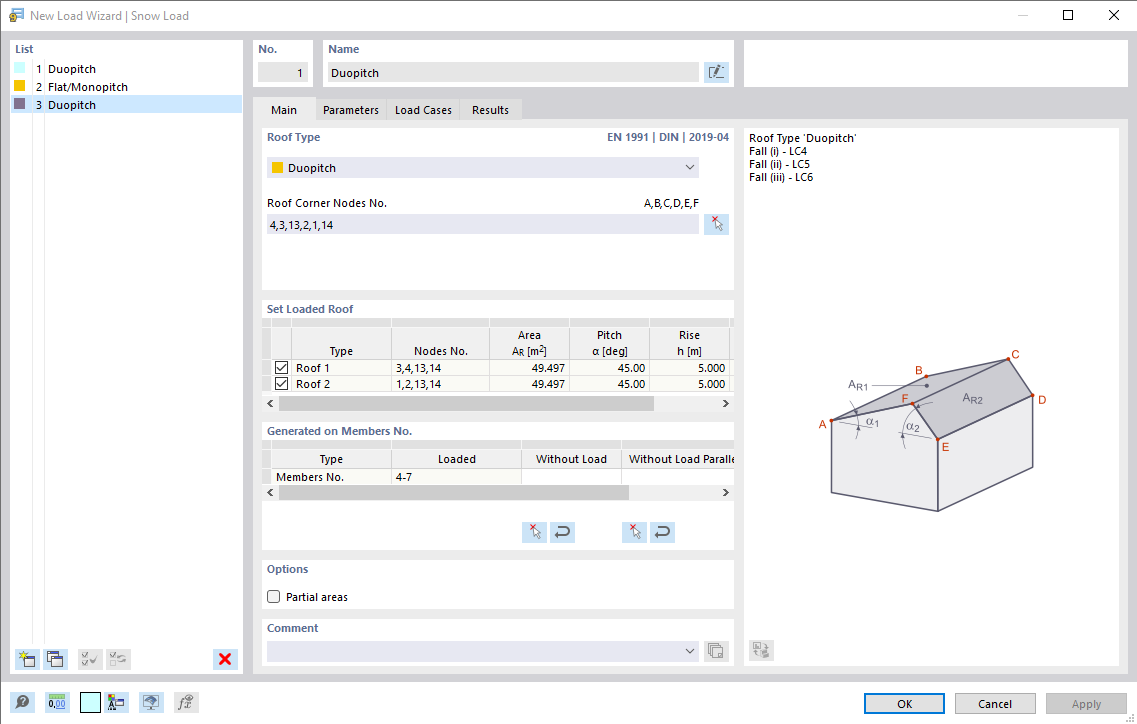Create a new snow load with new-wizard icon
Screen dimensions: 1137x724
(x=26, y=659)
